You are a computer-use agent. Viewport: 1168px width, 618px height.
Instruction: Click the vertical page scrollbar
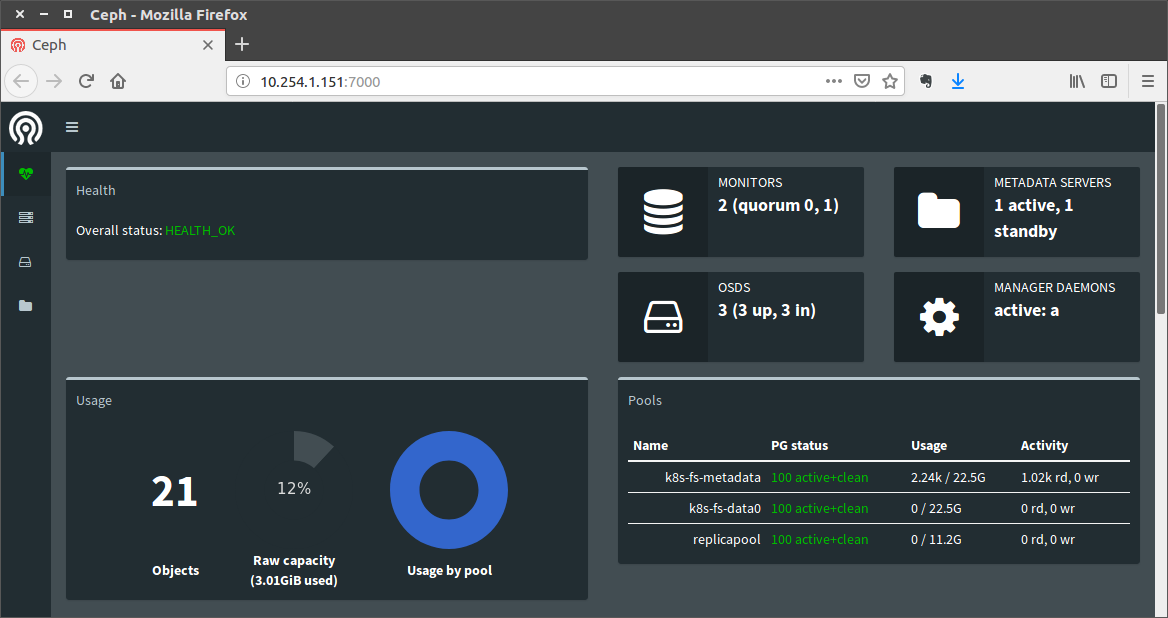click(x=1161, y=210)
